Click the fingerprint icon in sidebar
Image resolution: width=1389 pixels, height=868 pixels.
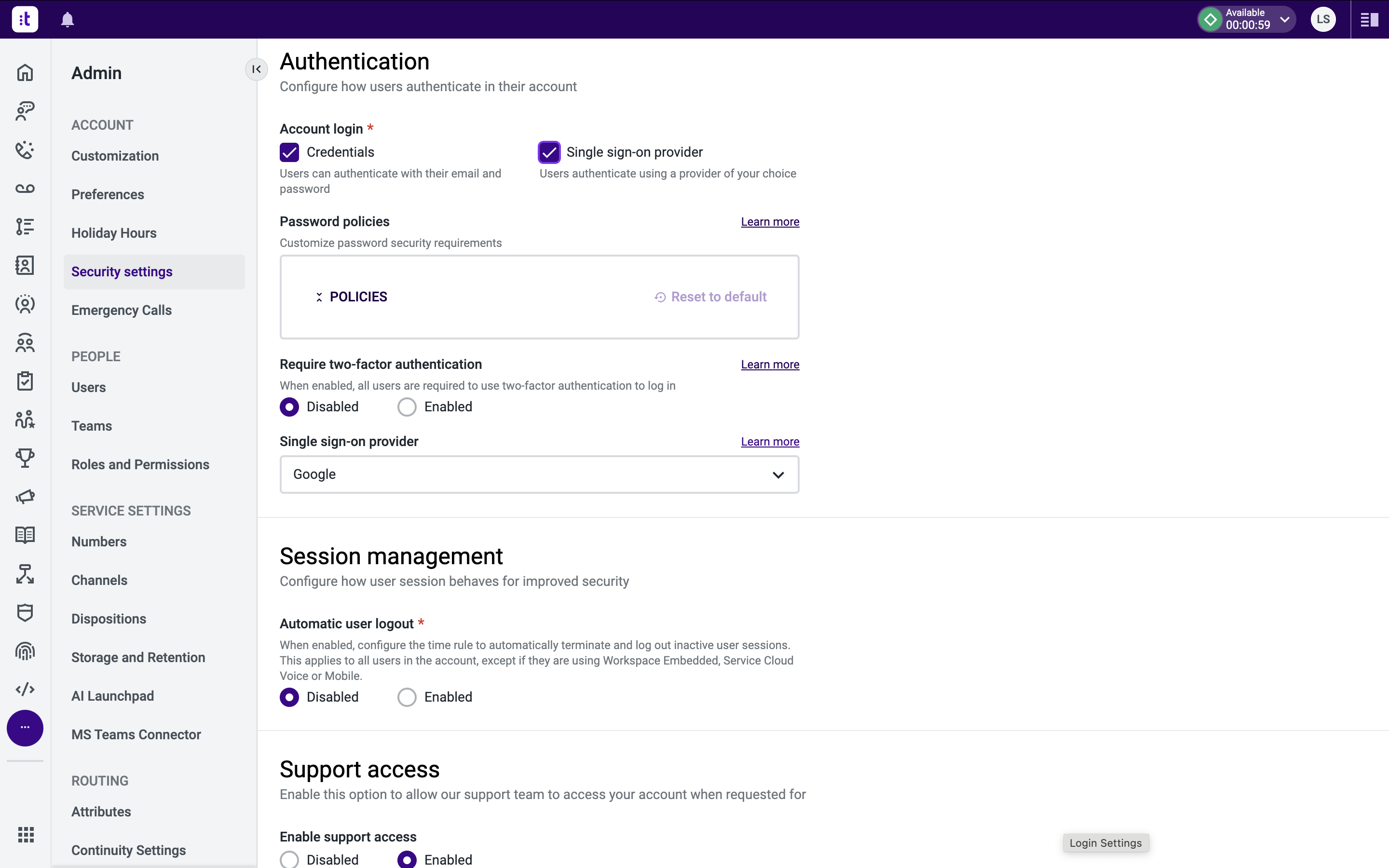[x=25, y=651]
